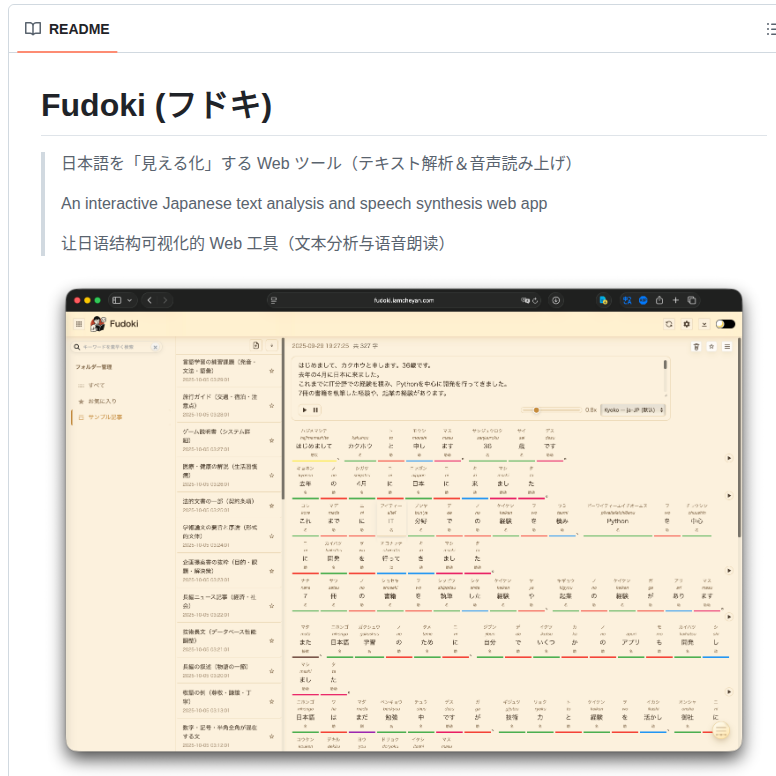Favorite the 企画提案書の抜粋 article star
776x776 pixels.
coord(272,571)
